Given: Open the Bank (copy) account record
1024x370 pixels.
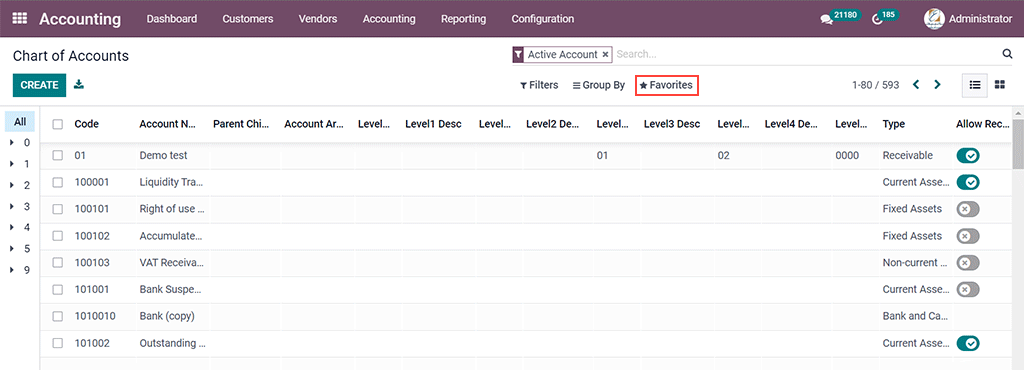Looking at the screenshot, I should [167, 316].
